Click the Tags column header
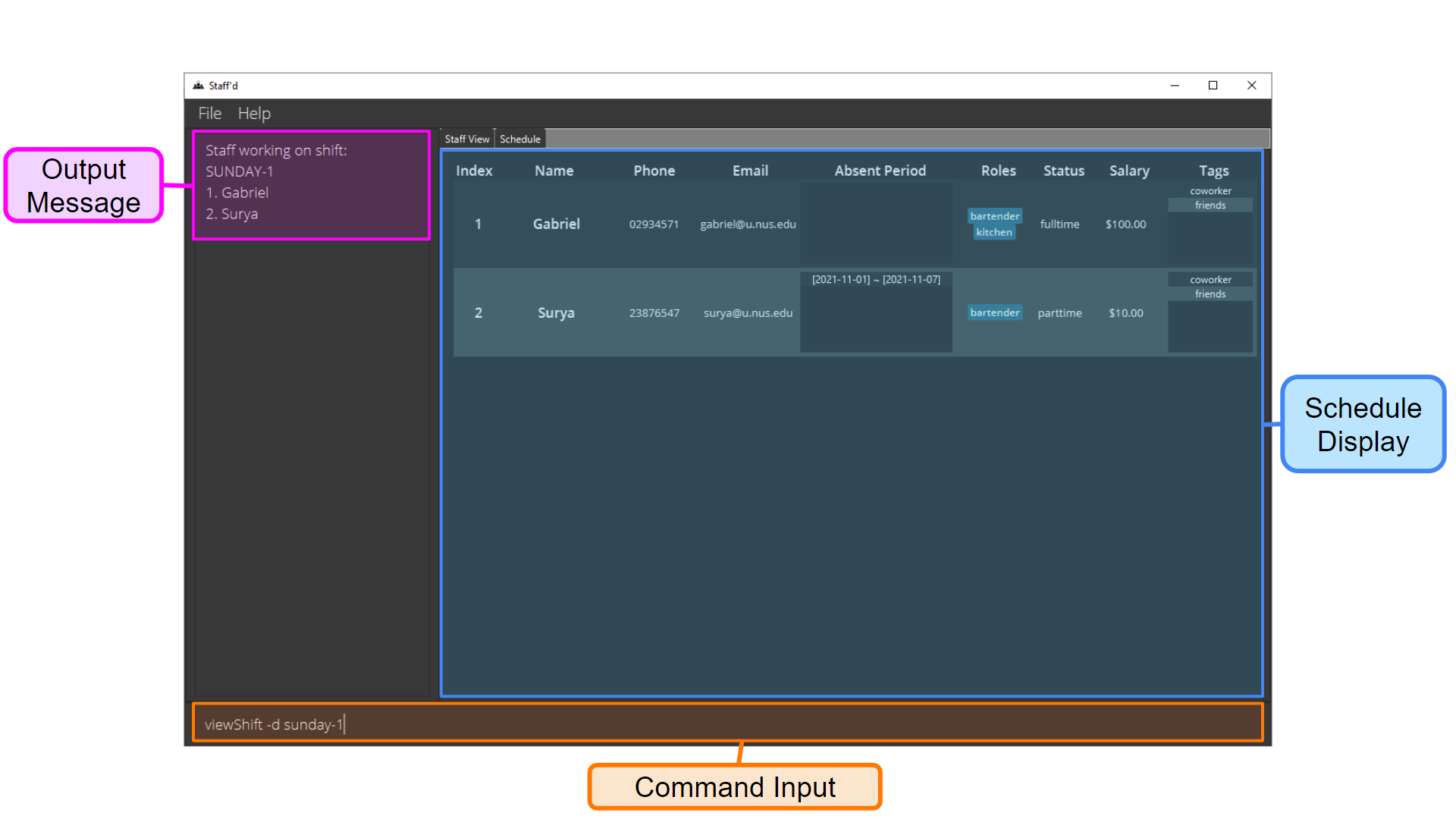 (1213, 171)
